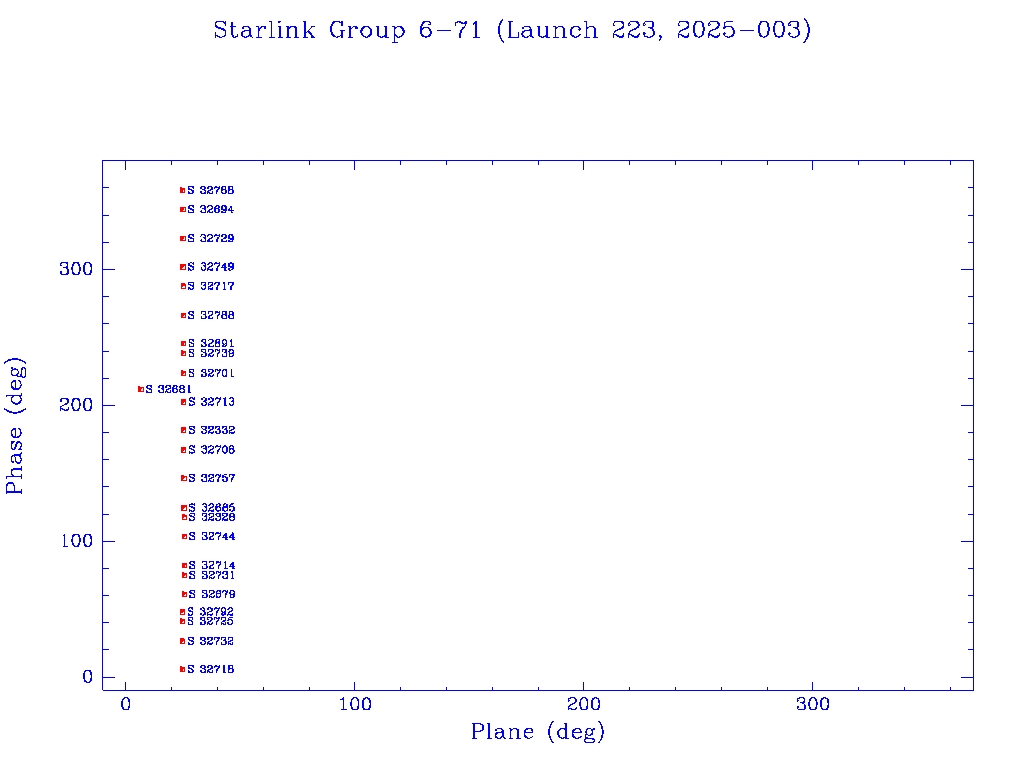This screenshot has height=768, width=1024.
Task: Click the "0" tick label on Plane axis
Action: (125, 705)
